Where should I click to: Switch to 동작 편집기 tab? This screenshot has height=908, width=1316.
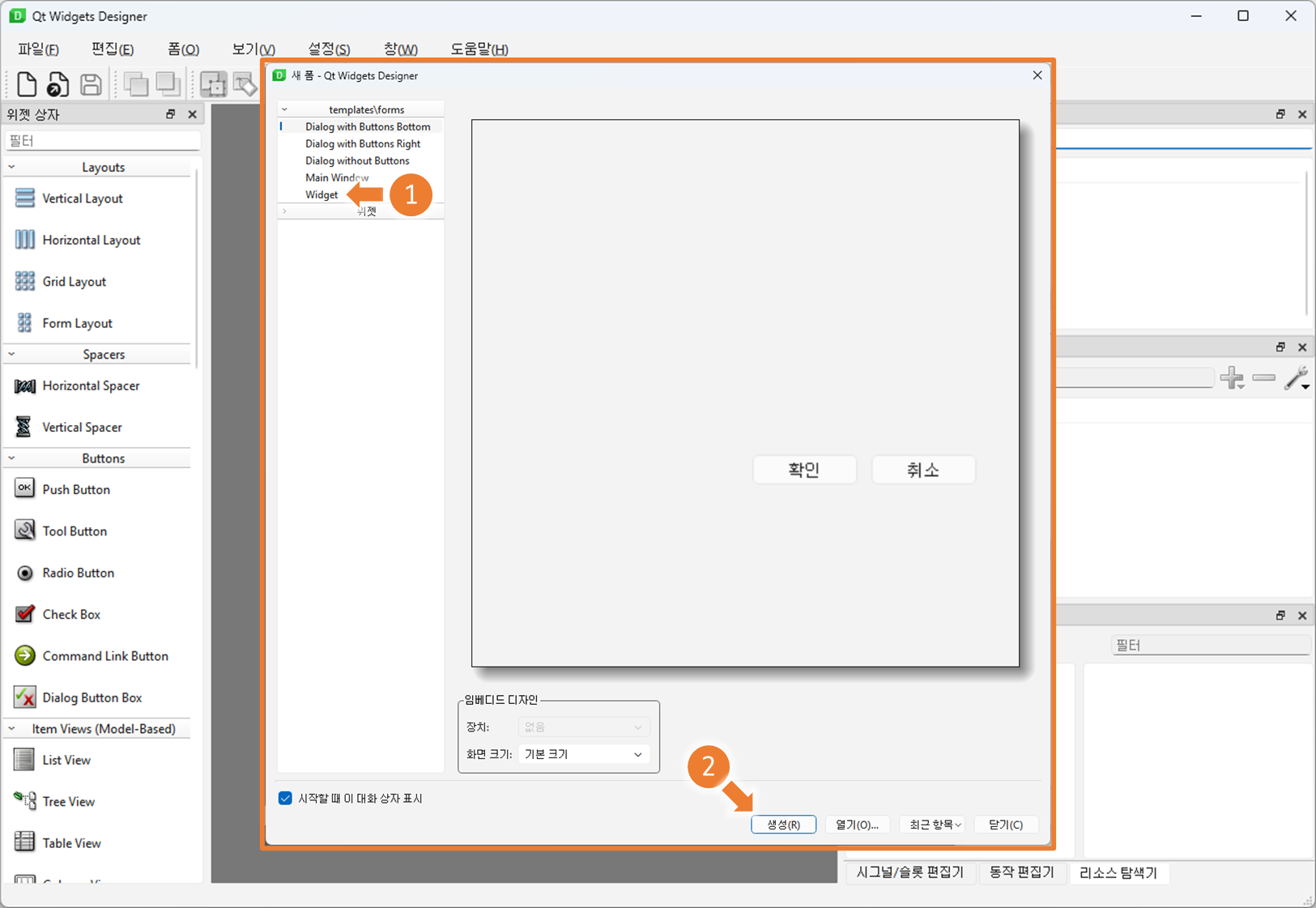tap(1022, 872)
